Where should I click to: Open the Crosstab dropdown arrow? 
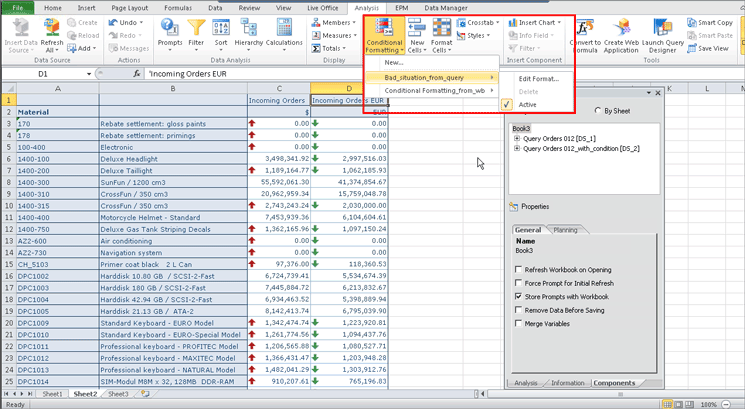coord(497,22)
